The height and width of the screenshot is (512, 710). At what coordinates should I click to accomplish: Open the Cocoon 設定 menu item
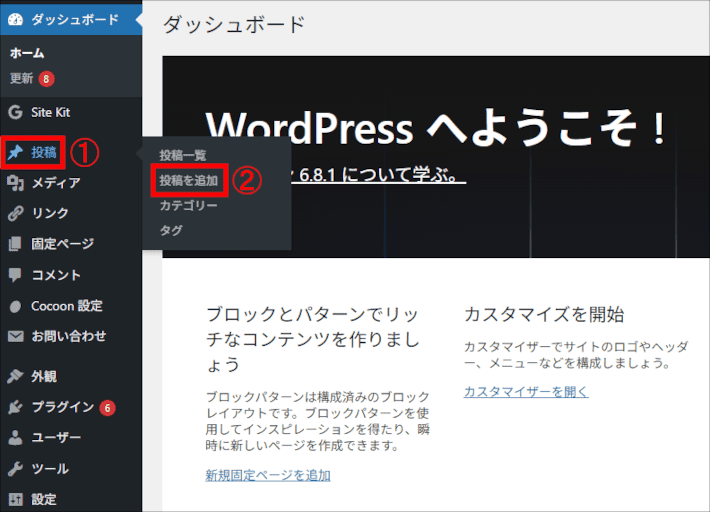66,306
